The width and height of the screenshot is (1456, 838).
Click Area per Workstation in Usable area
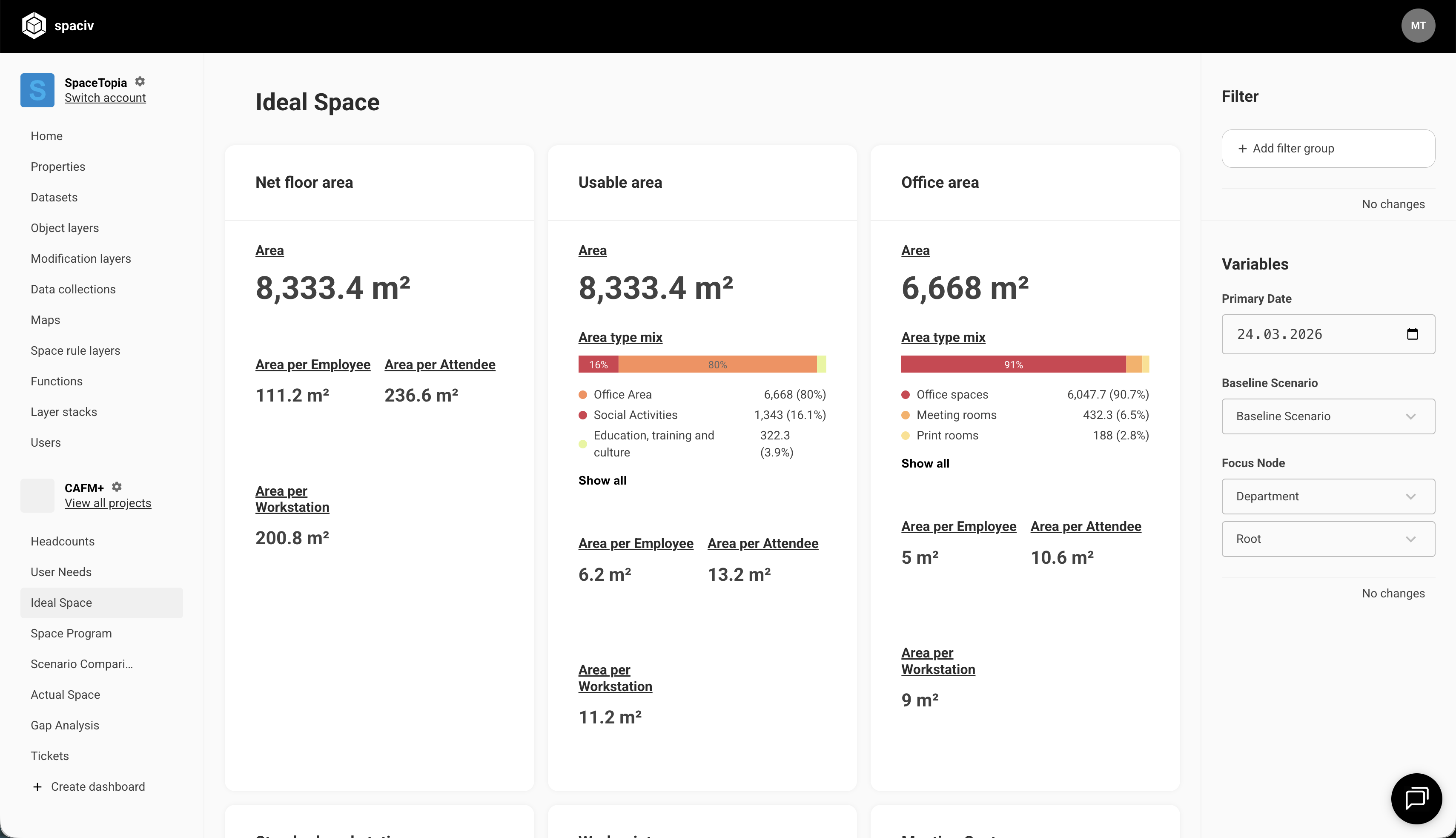click(615, 678)
